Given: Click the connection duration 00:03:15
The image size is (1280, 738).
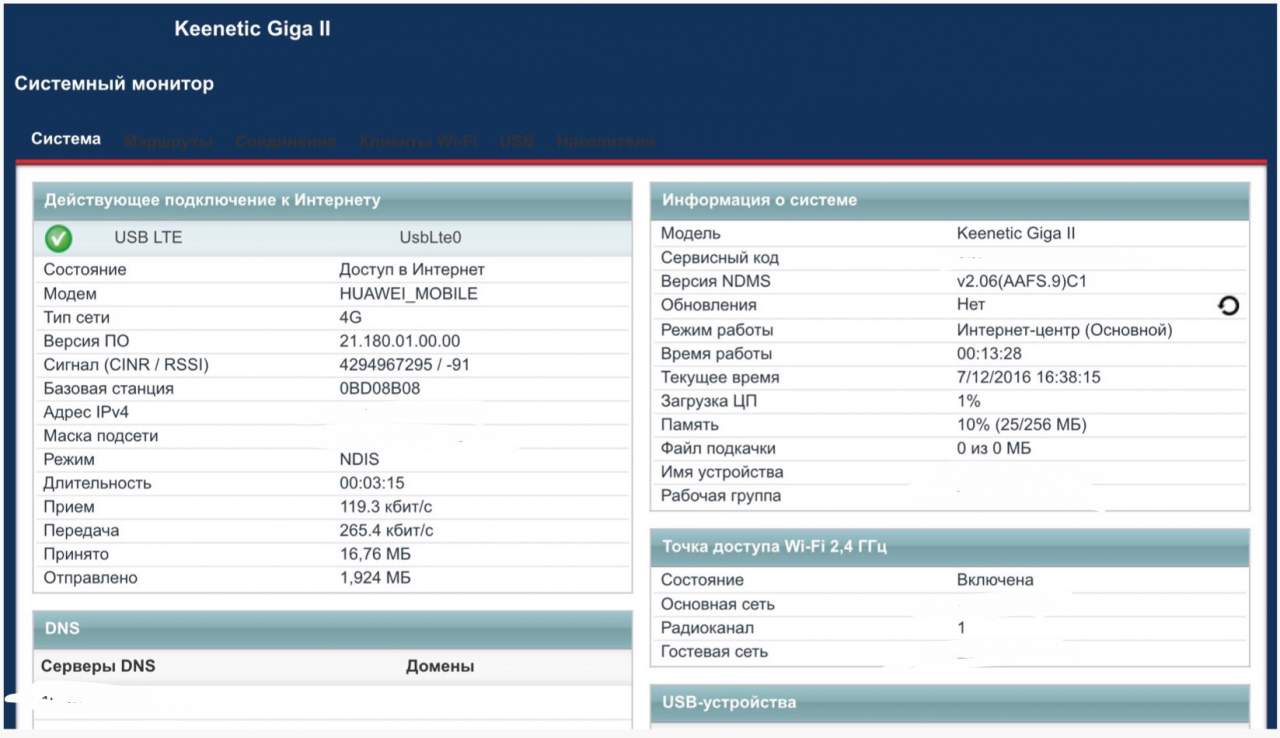Looking at the screenshot, I should point(372,483).
